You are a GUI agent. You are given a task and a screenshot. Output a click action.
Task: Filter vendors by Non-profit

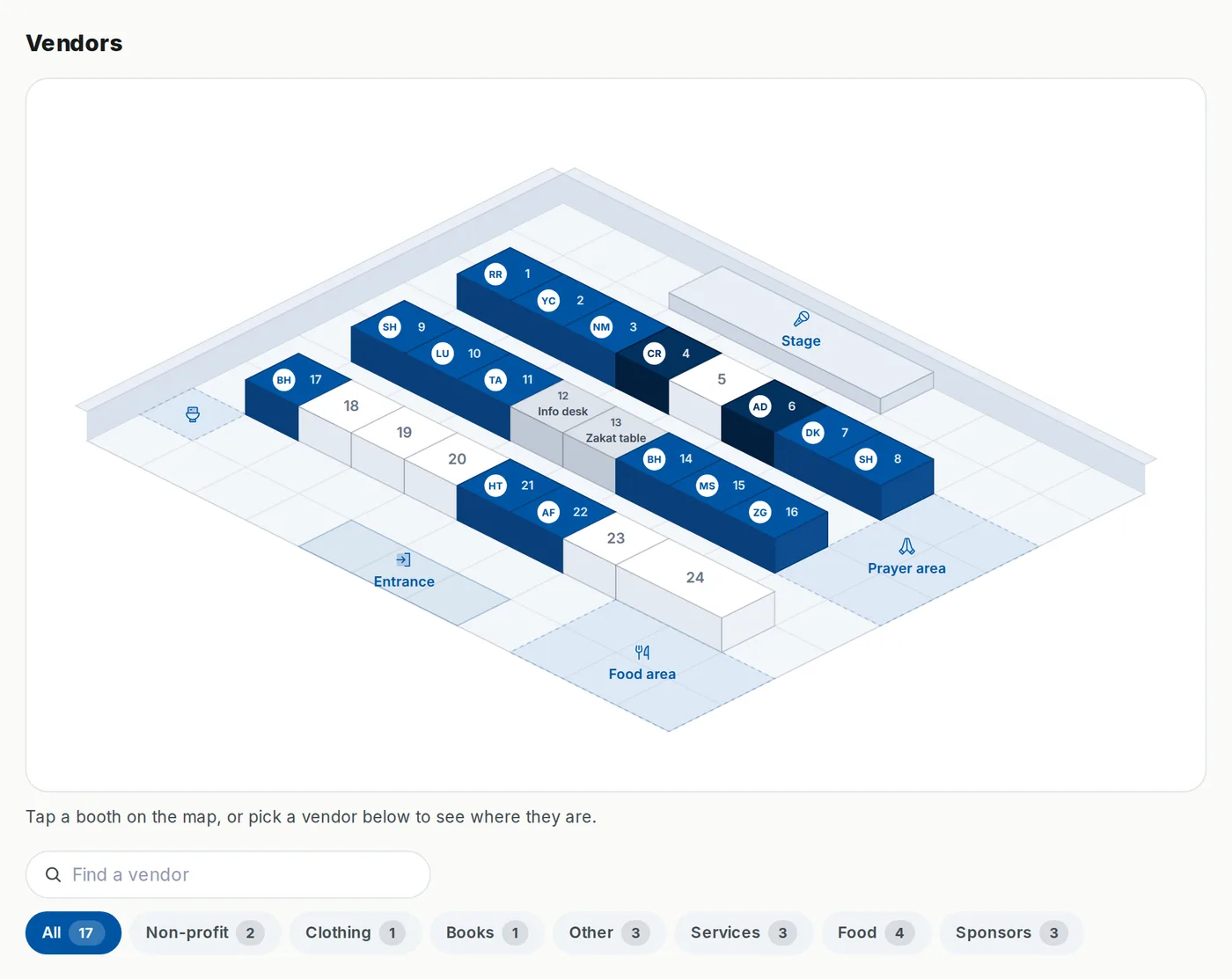pyautogui.click(x=205, y=932)
